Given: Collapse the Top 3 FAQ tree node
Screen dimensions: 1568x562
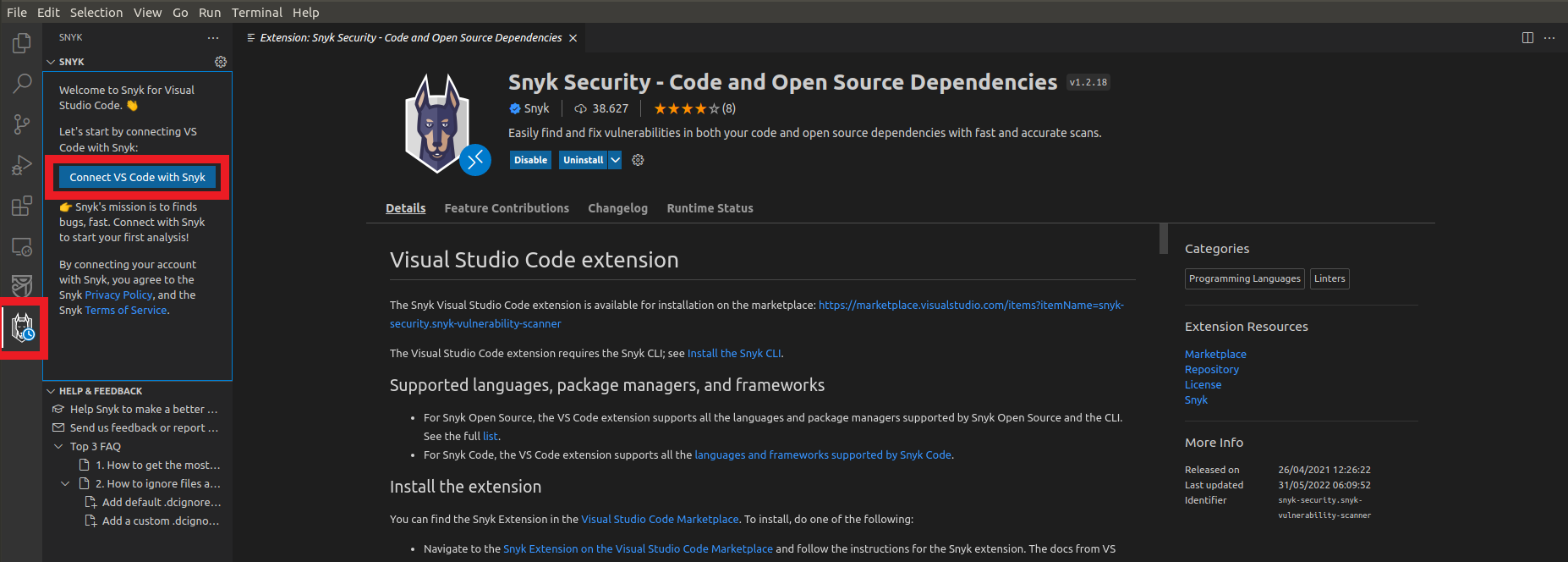Looking at the screenshot, I should [58, 446].
